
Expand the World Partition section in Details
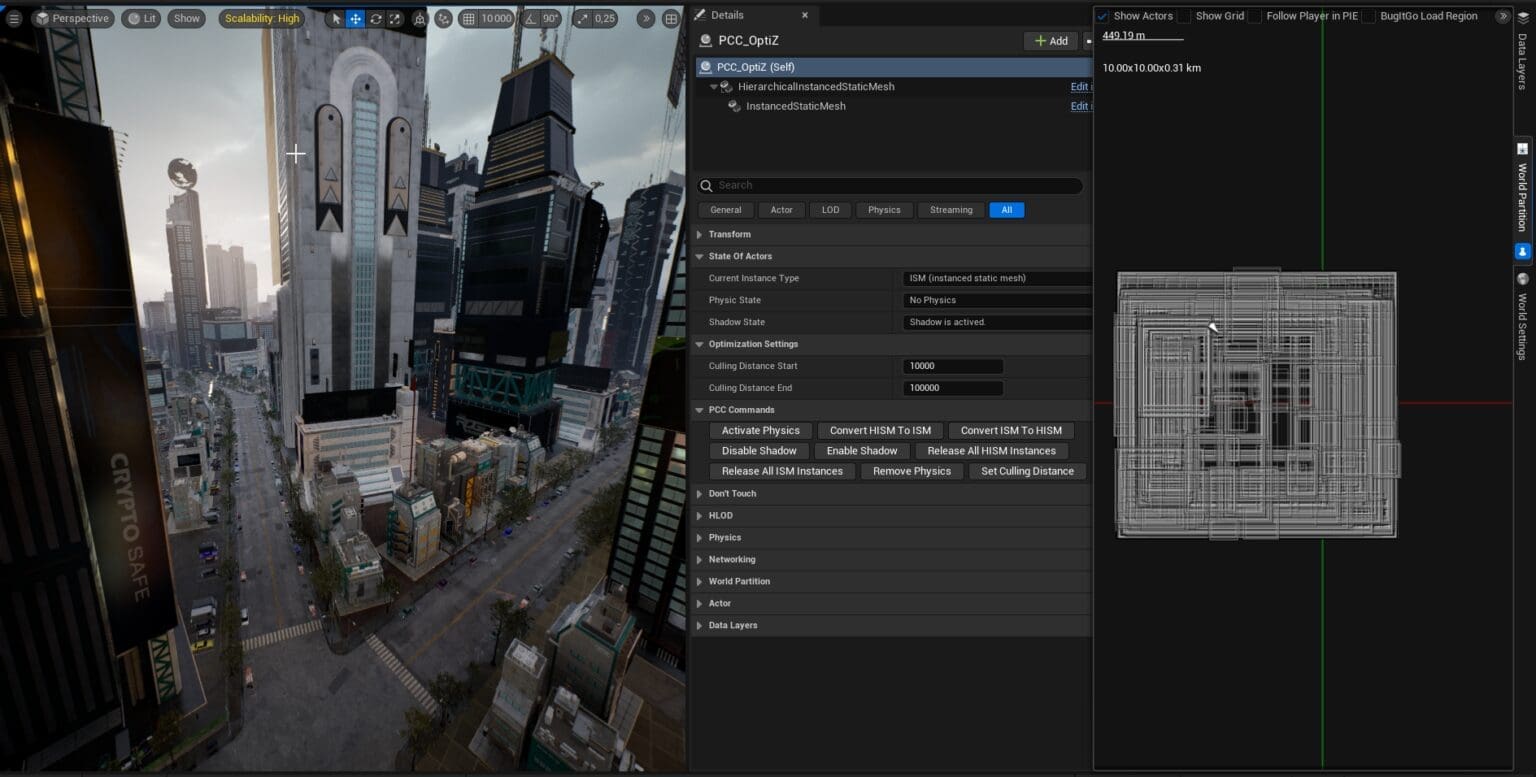(699, 581)
